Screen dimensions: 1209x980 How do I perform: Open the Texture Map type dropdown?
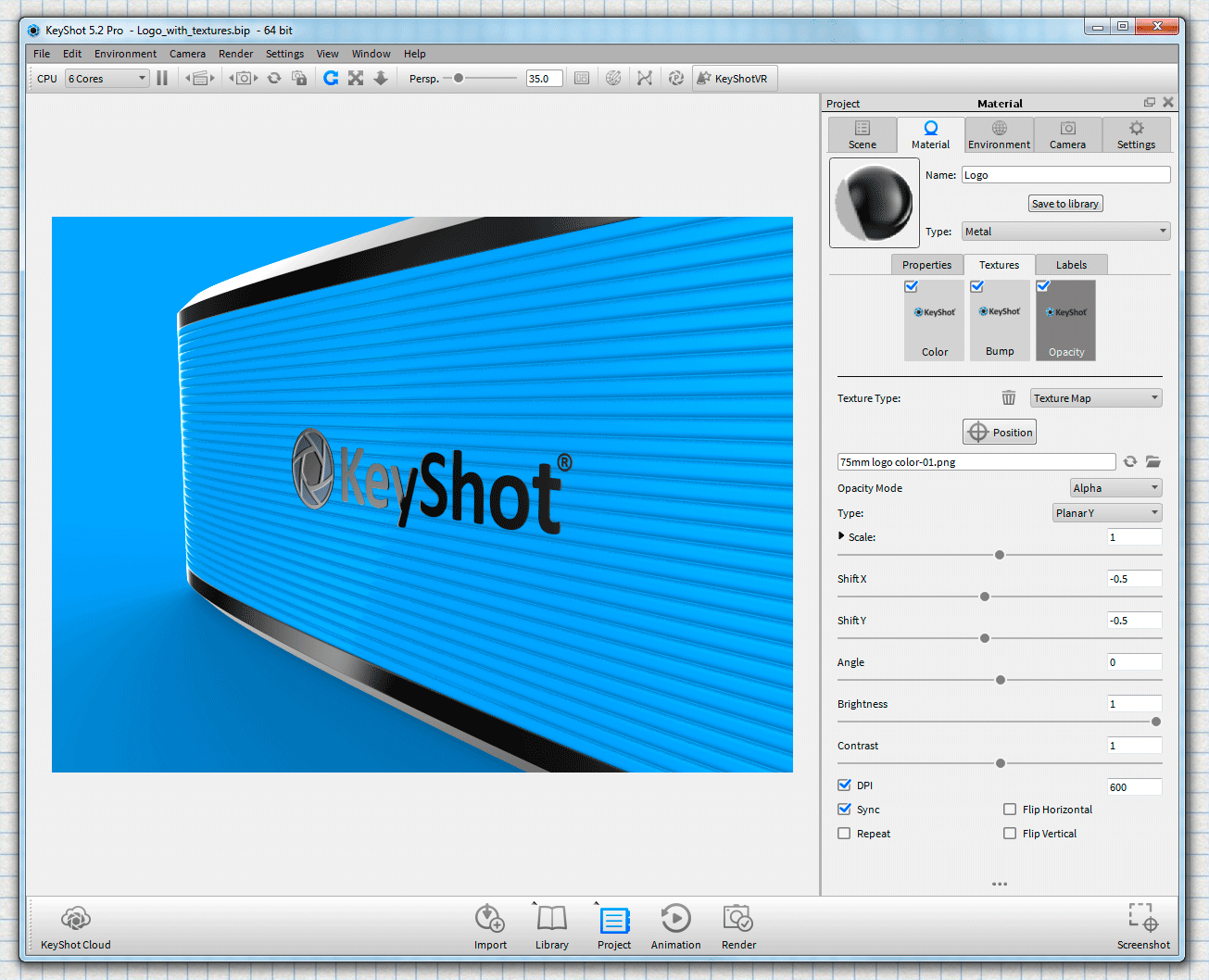click(1096, 398)
